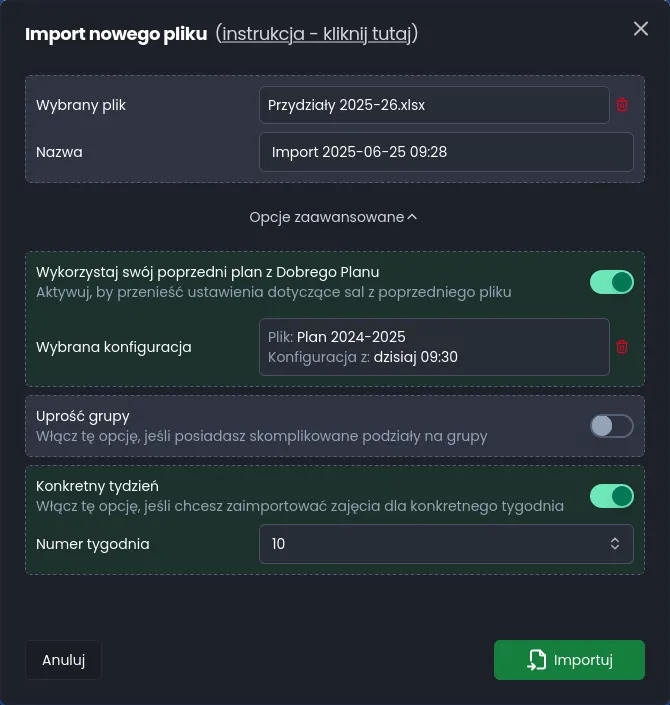Click the Wybrany plik file field
The image size is (670, 705).
coord(433,105)
